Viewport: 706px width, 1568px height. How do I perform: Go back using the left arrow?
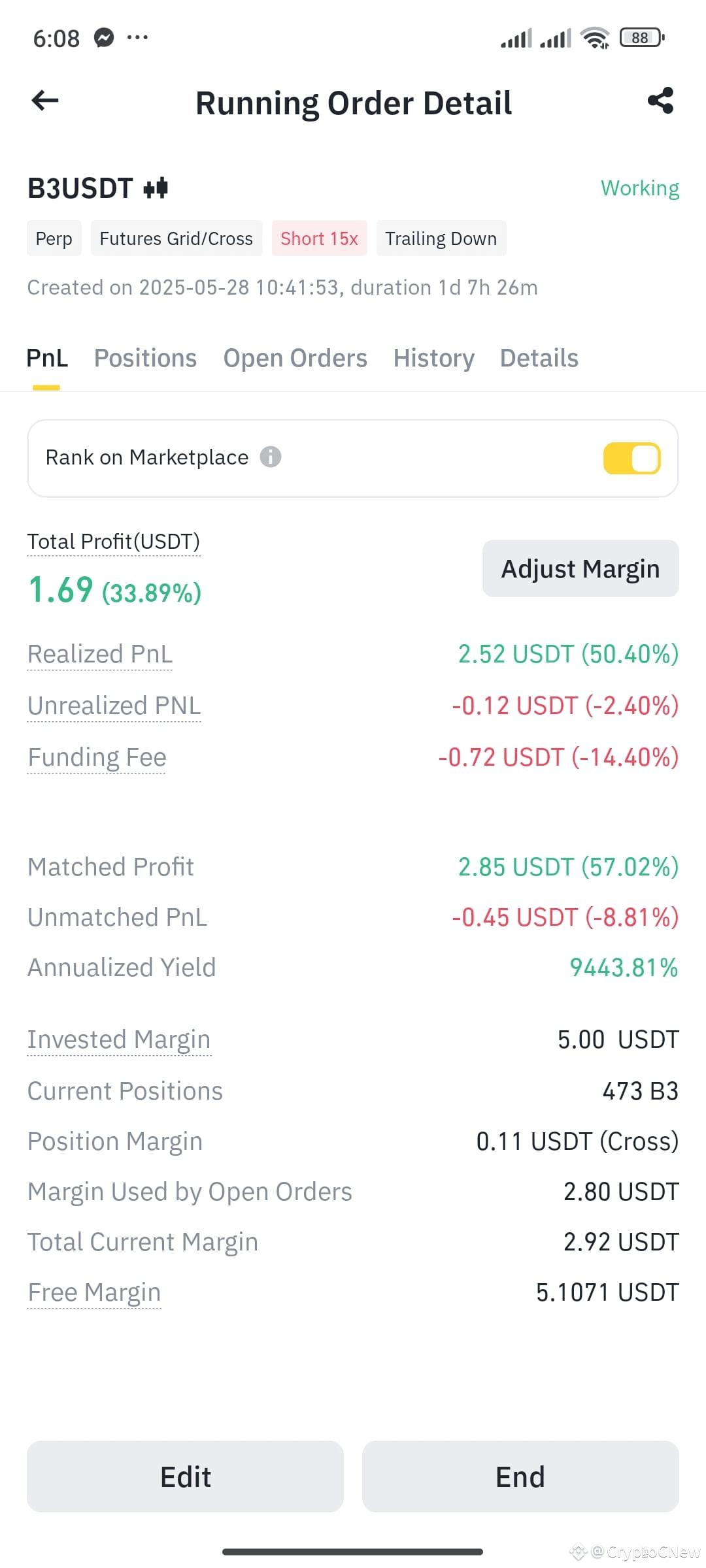click(x=45, y=101)
